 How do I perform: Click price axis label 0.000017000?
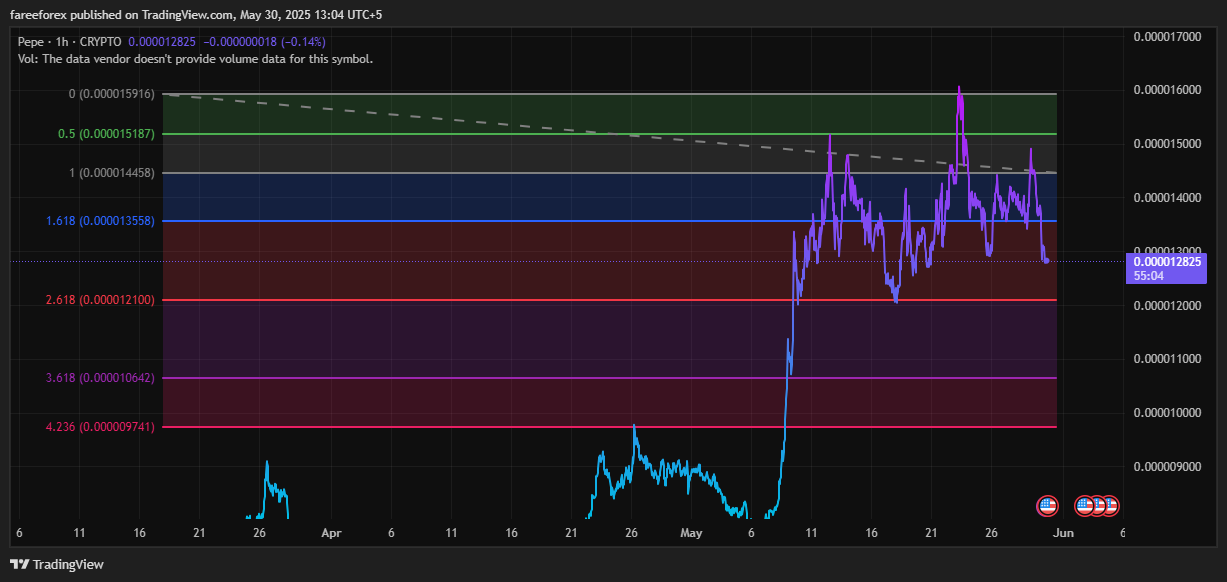(1166, 36)
